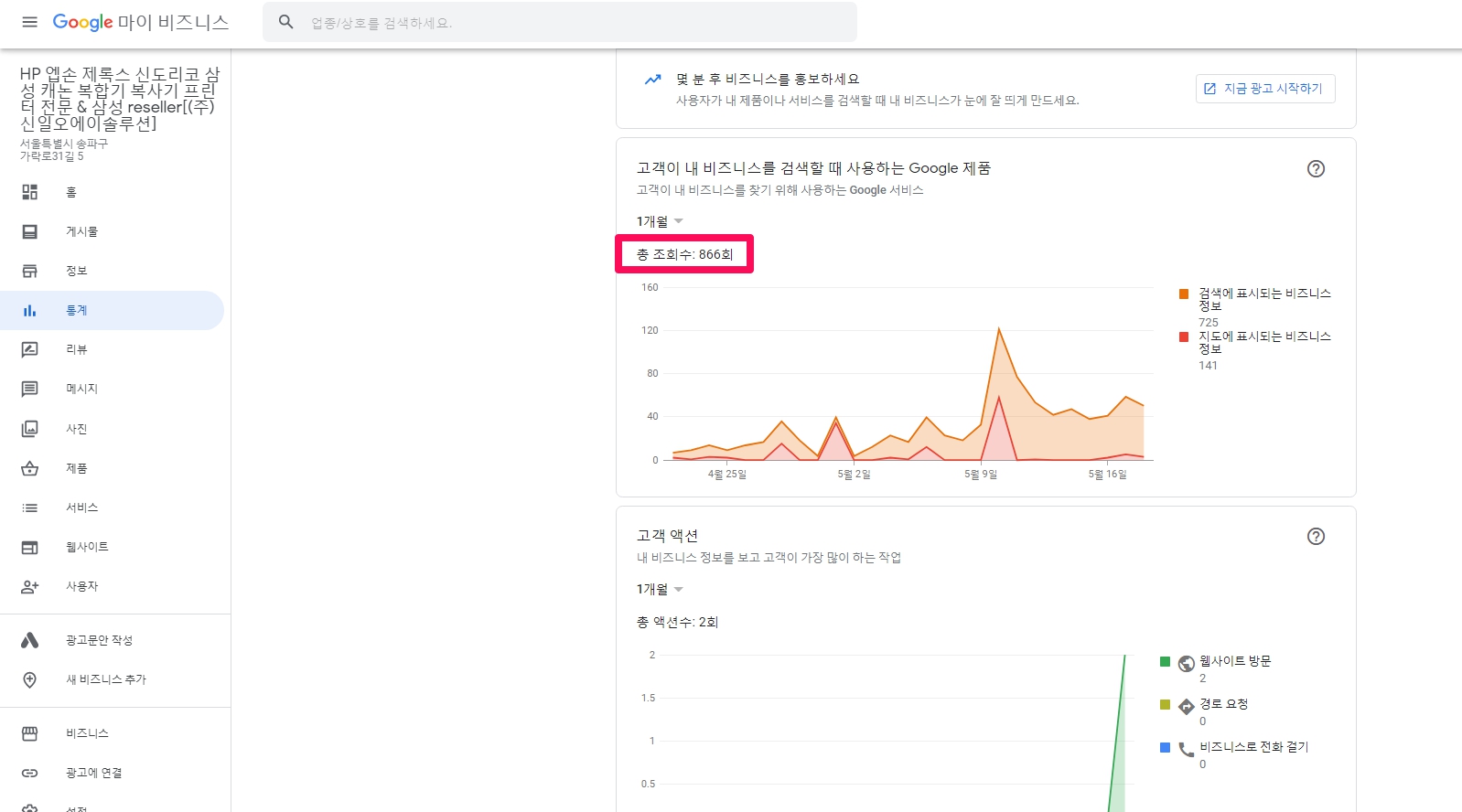Open 메시지 in the sidebar menu
The height and width of the screenshot is (812, 1462).
(81, 389)
